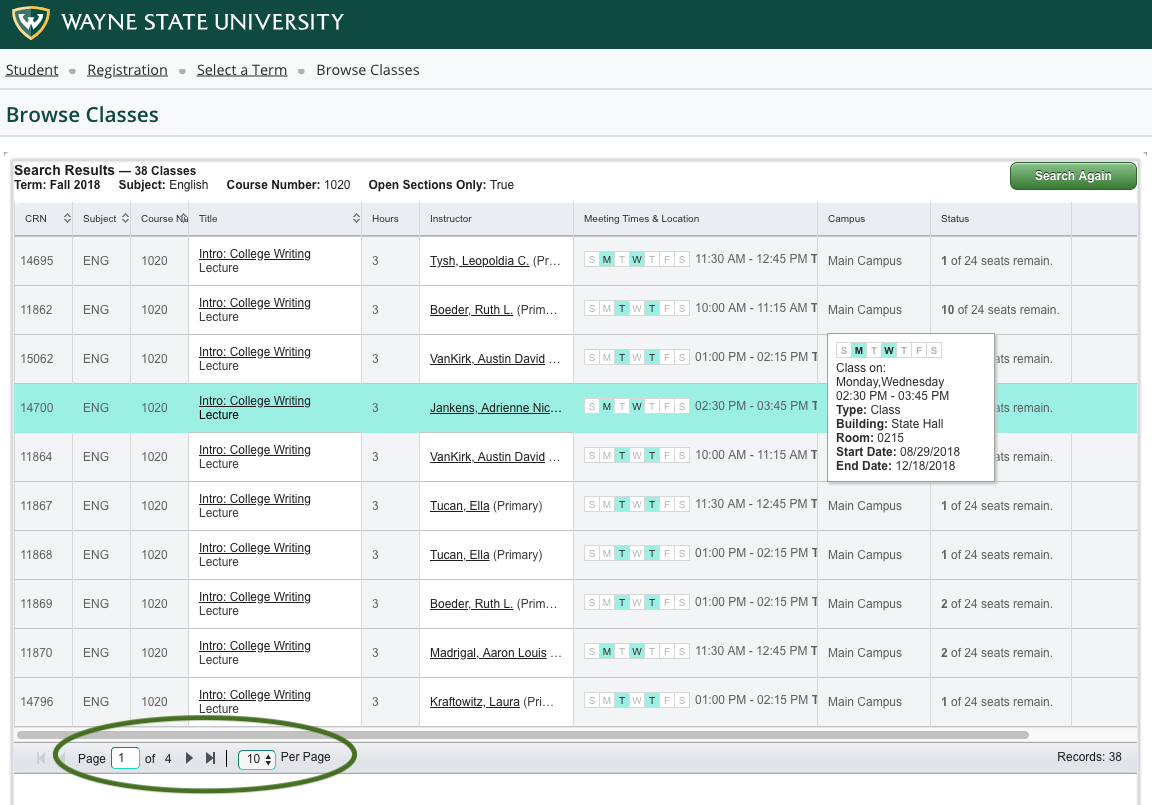Open Intro: College Writing for CRN 14796

(254, 695)
